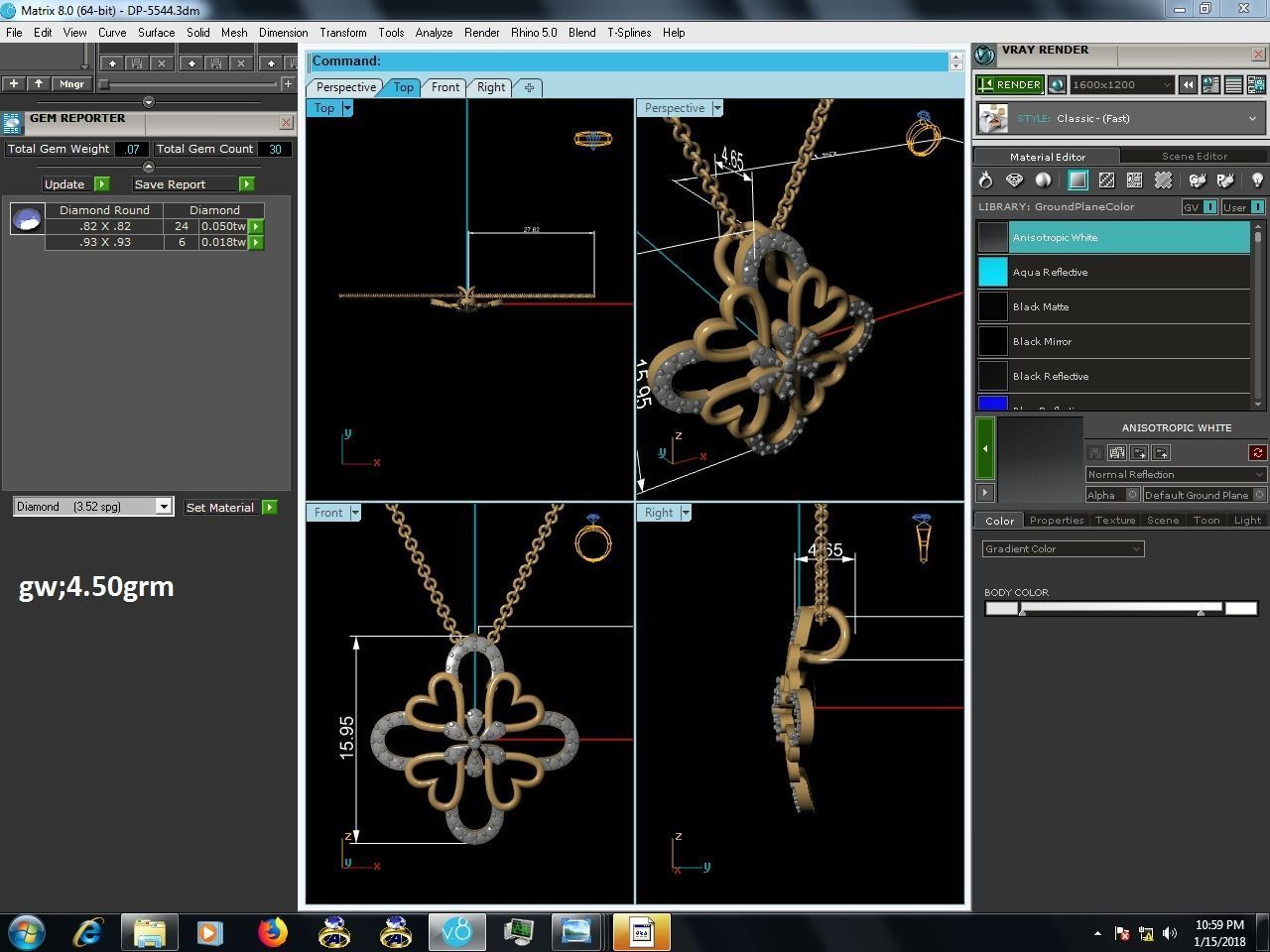Click the green arrow for 0.050tw row

pos(256,226)
